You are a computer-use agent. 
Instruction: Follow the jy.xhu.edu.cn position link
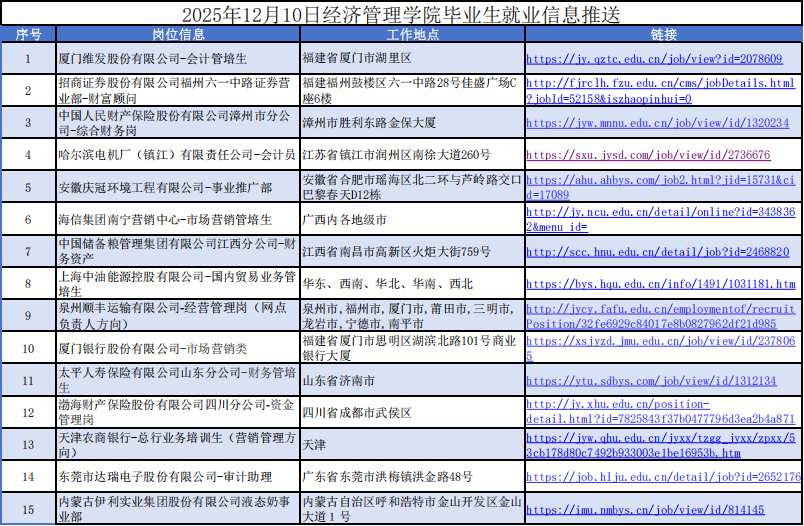pyautogui.click(x=660, y=411)
